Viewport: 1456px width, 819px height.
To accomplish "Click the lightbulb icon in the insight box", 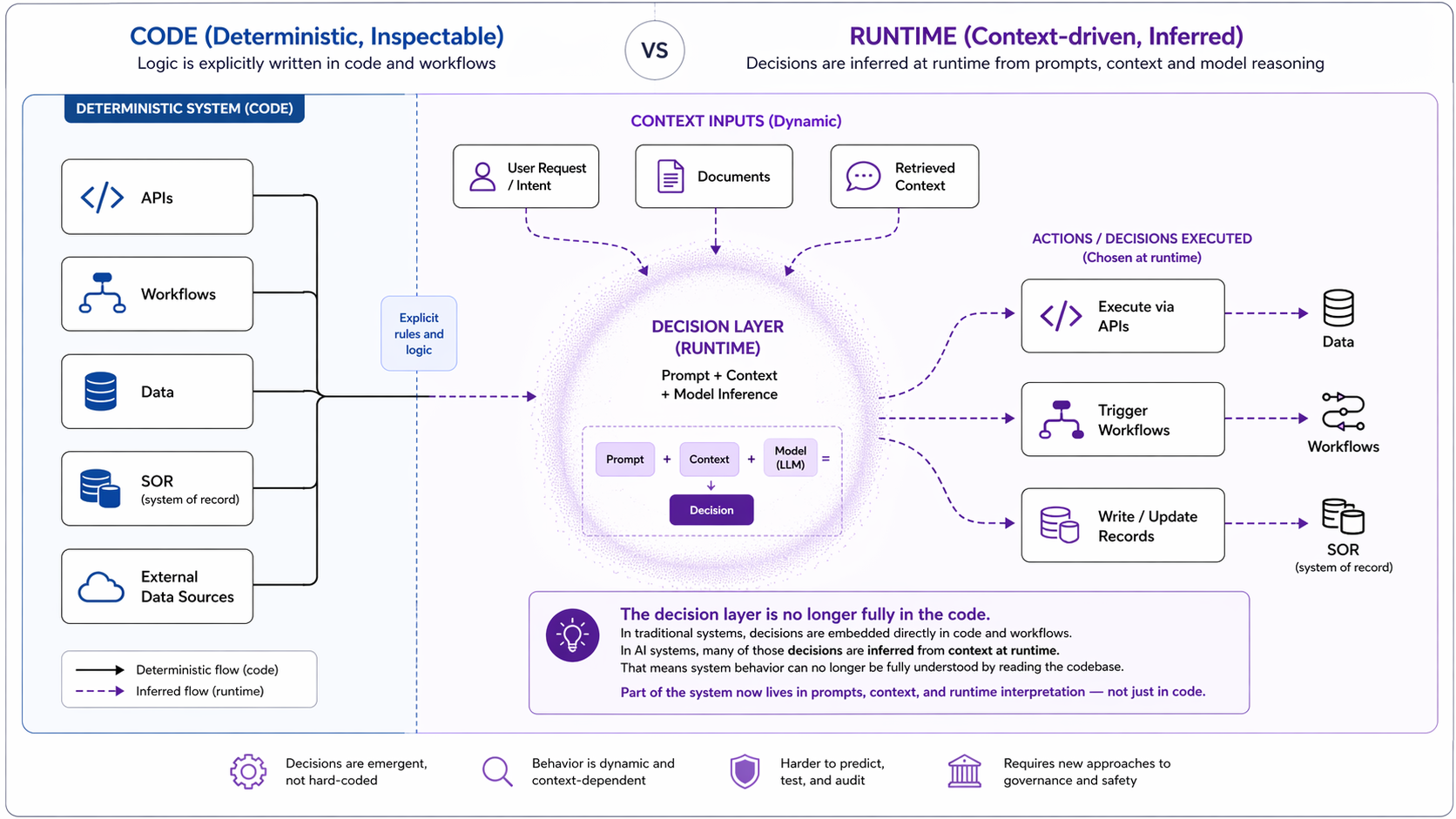I will 572,634.
